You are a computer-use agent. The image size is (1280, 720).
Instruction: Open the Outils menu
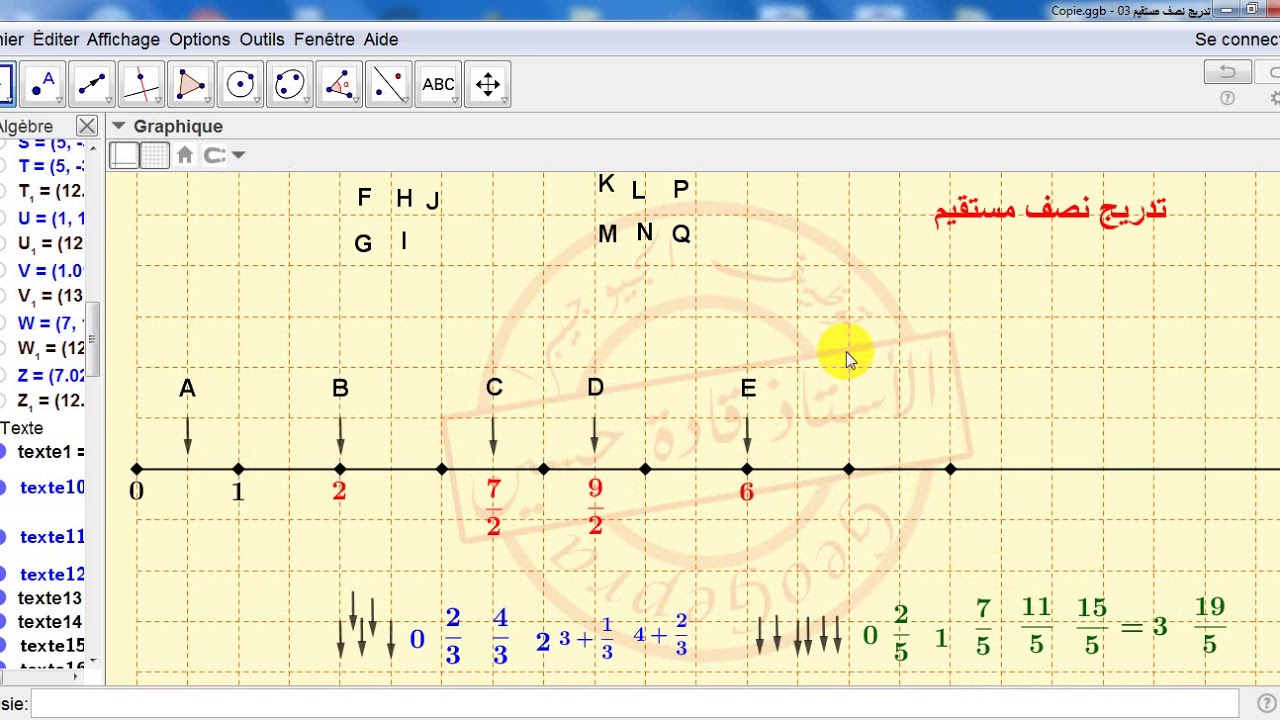click(262, 39)
